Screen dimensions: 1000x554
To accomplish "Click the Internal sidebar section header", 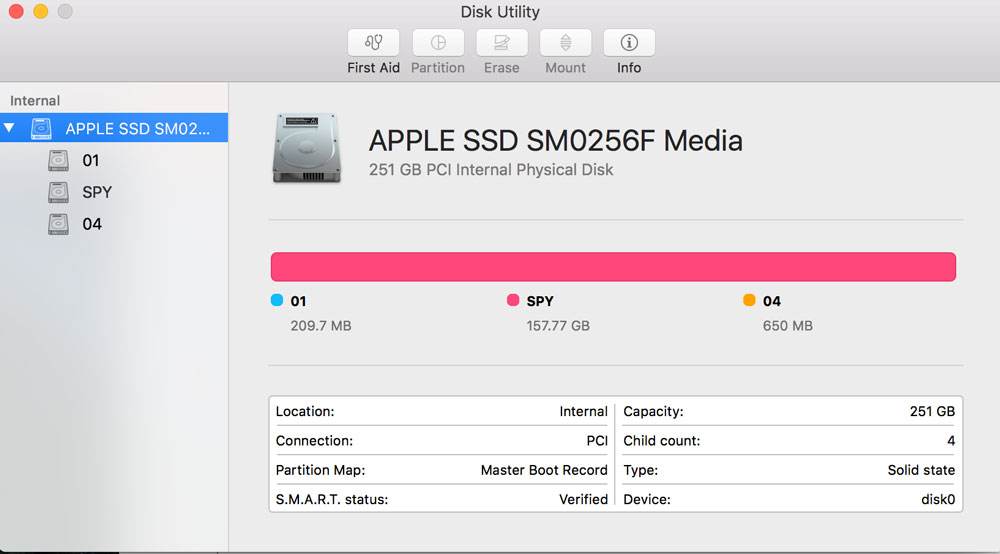I will pos(35,101).
